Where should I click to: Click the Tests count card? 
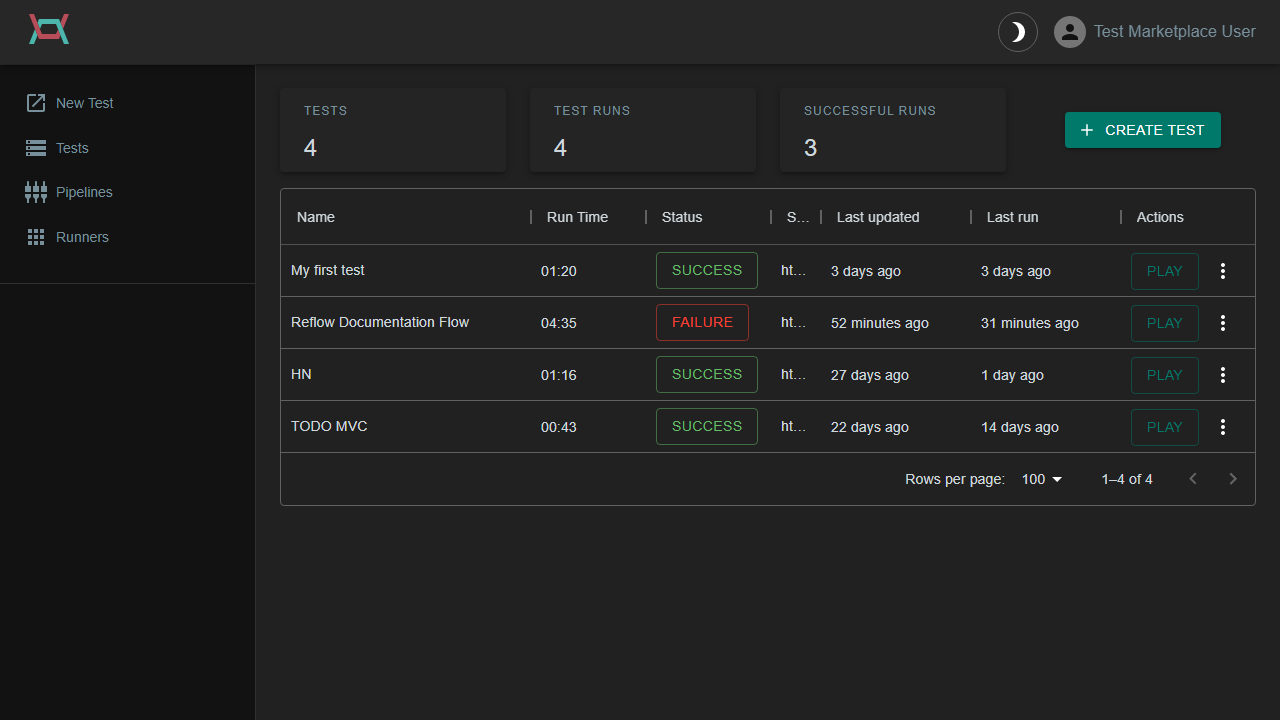(393, 130)
